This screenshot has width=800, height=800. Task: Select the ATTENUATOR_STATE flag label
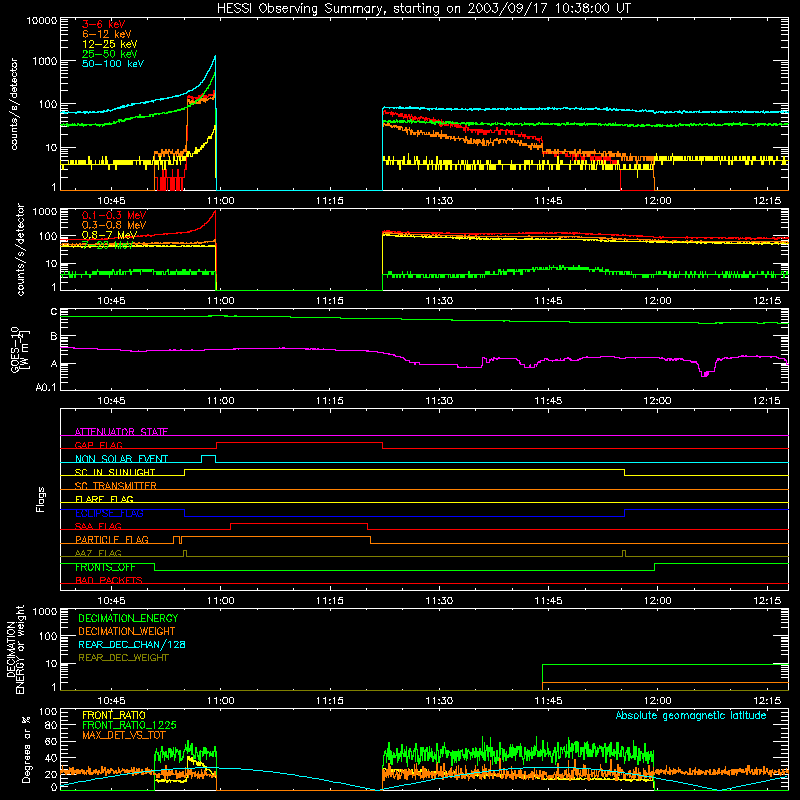[x=121, y=432]
